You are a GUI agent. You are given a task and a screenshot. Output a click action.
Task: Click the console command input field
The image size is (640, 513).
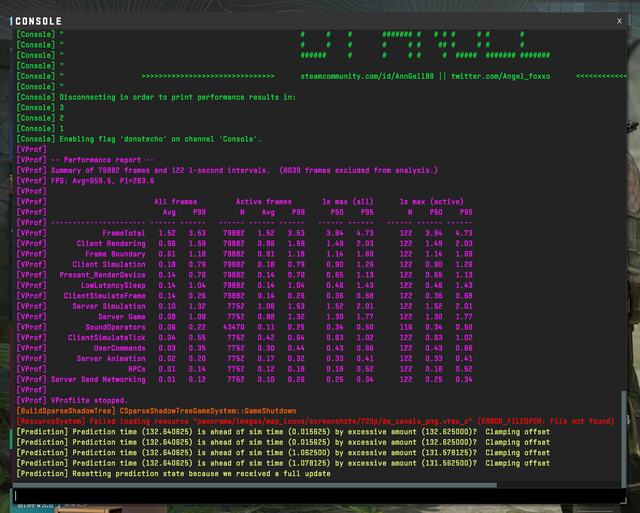(x=319, y=495)
